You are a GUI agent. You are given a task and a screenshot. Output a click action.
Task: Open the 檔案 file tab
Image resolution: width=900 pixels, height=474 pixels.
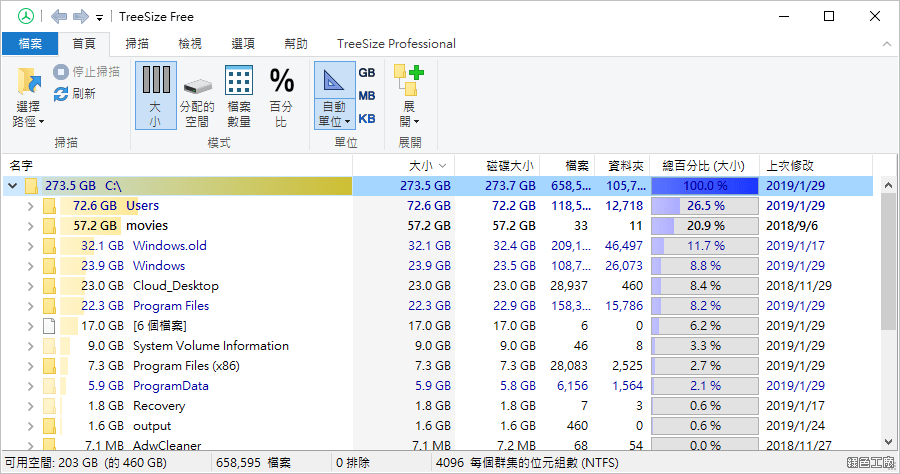[x=30, y=44]
